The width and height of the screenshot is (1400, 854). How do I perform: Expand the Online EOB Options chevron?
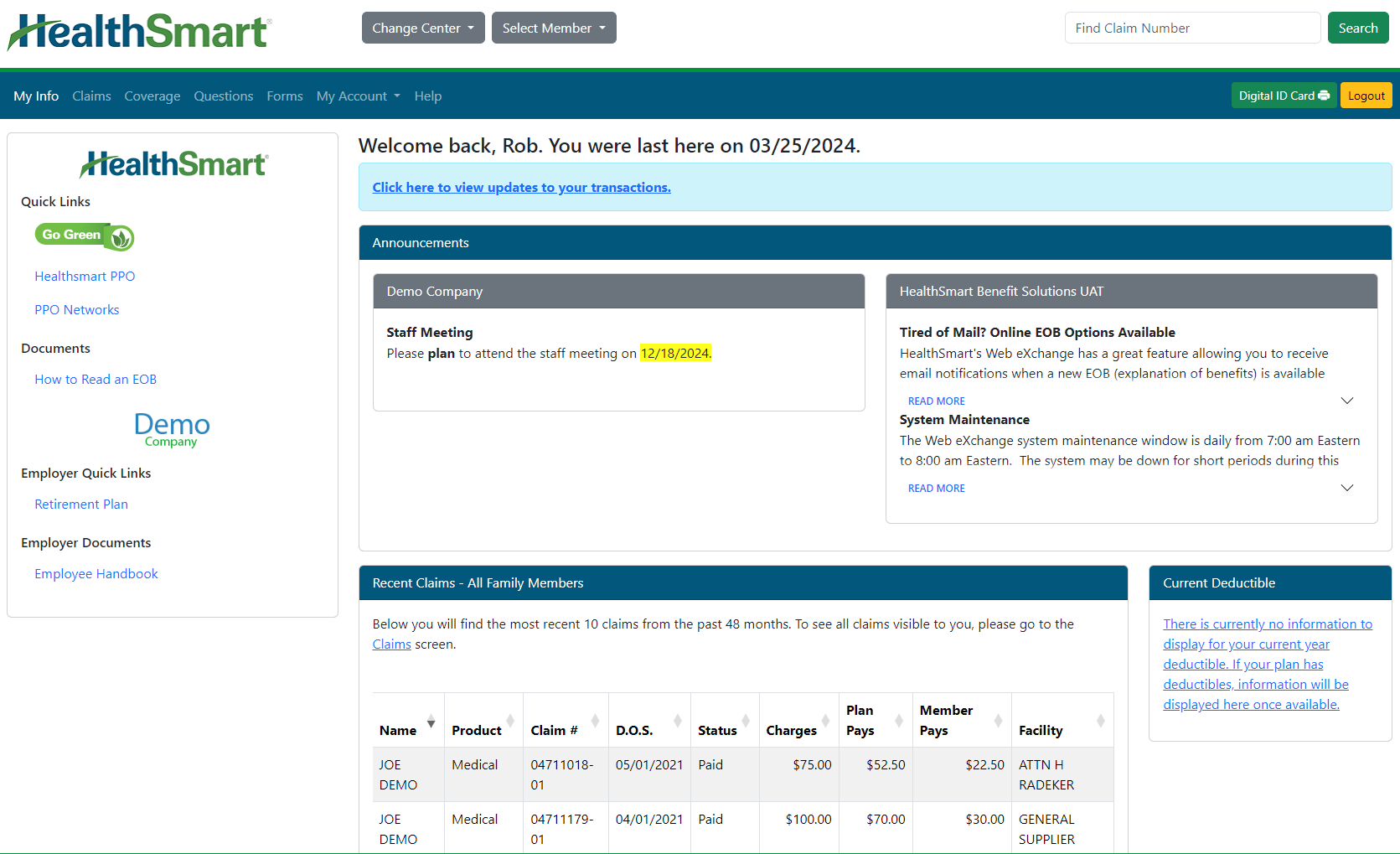tap(1347, 401)
